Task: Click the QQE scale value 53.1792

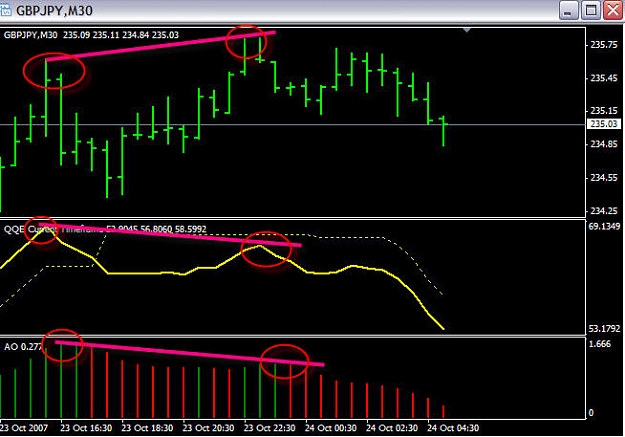Action: 604,329
